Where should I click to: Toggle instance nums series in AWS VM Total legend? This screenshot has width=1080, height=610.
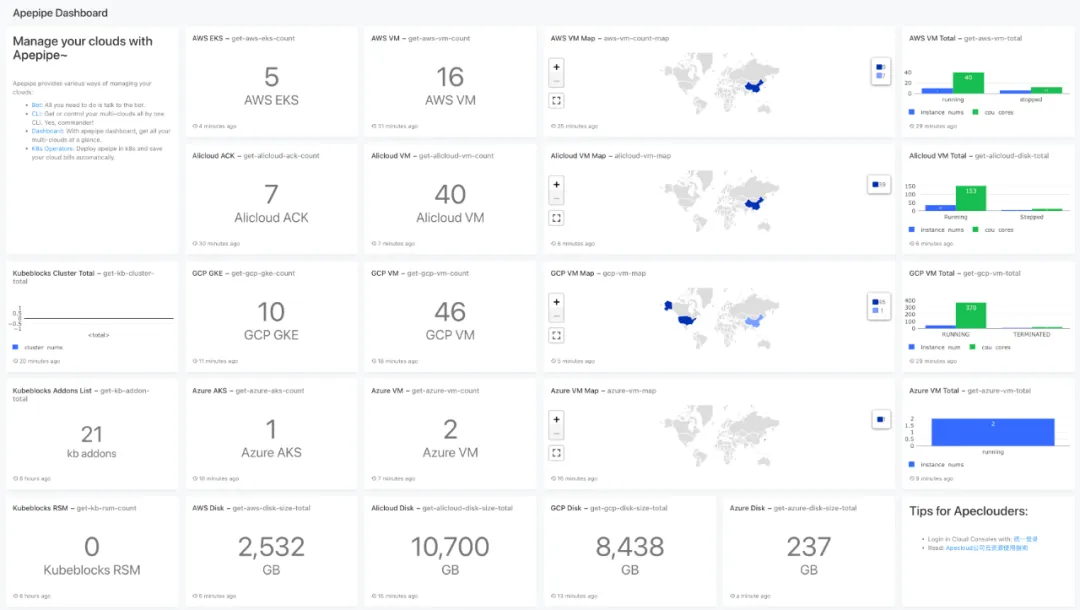(936, 112)
